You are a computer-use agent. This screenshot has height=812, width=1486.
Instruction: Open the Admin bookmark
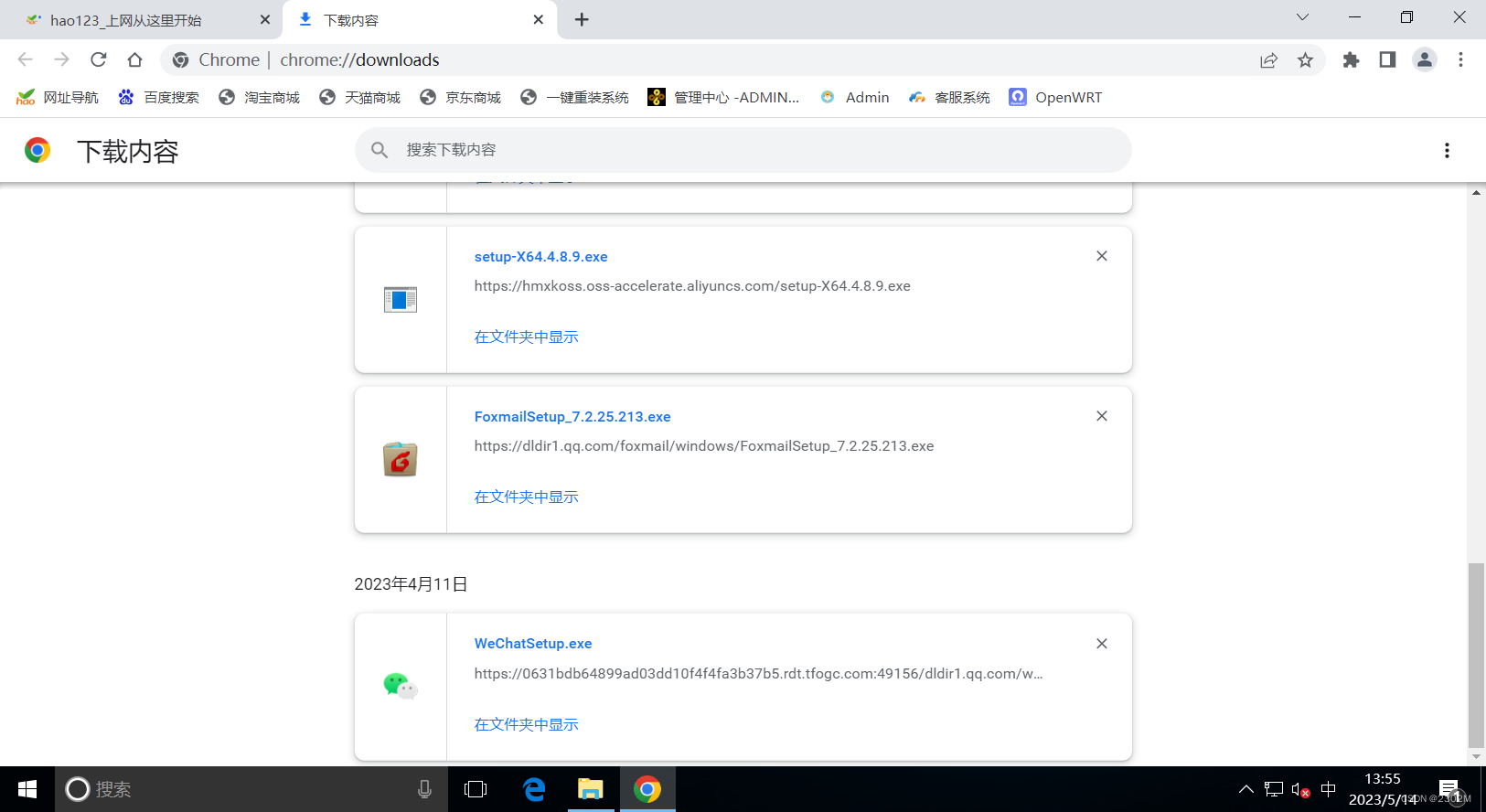[x=854, y=98]
